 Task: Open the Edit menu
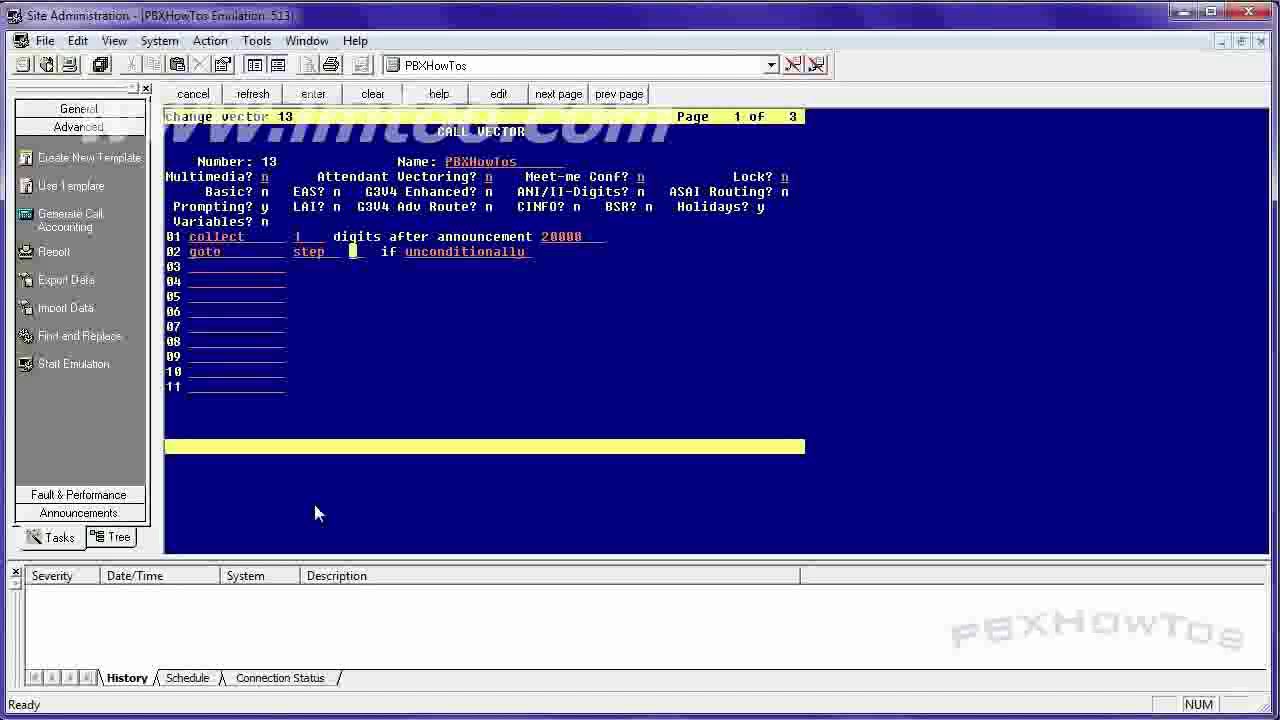pos(77,41)
